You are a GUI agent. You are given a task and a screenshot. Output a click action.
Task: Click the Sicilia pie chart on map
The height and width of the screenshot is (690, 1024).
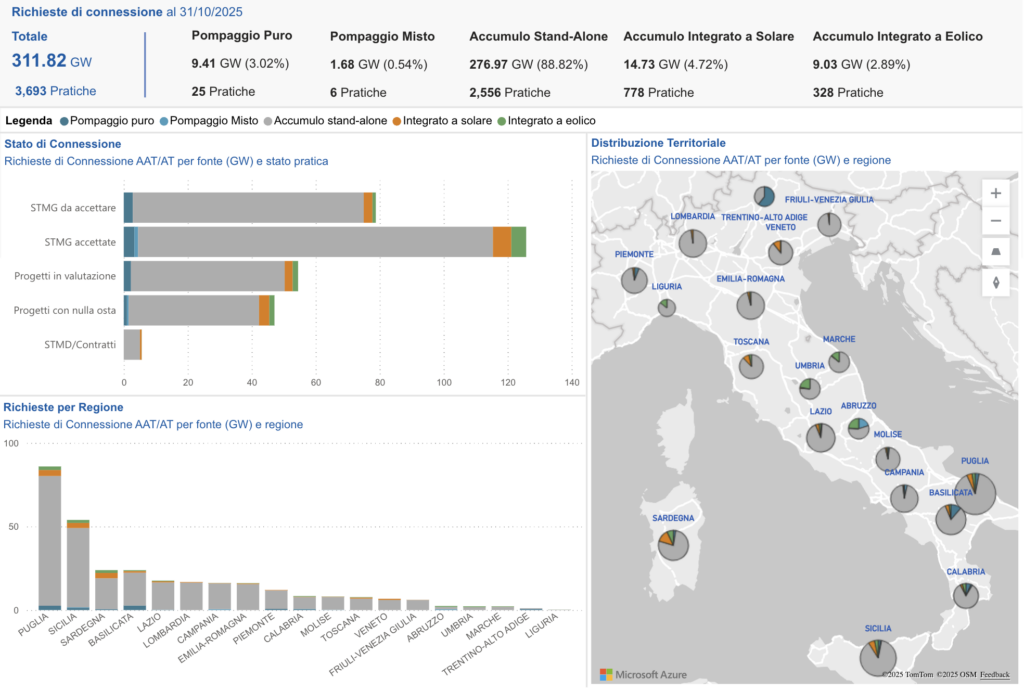pyautogui.click(x=878, y=655)
